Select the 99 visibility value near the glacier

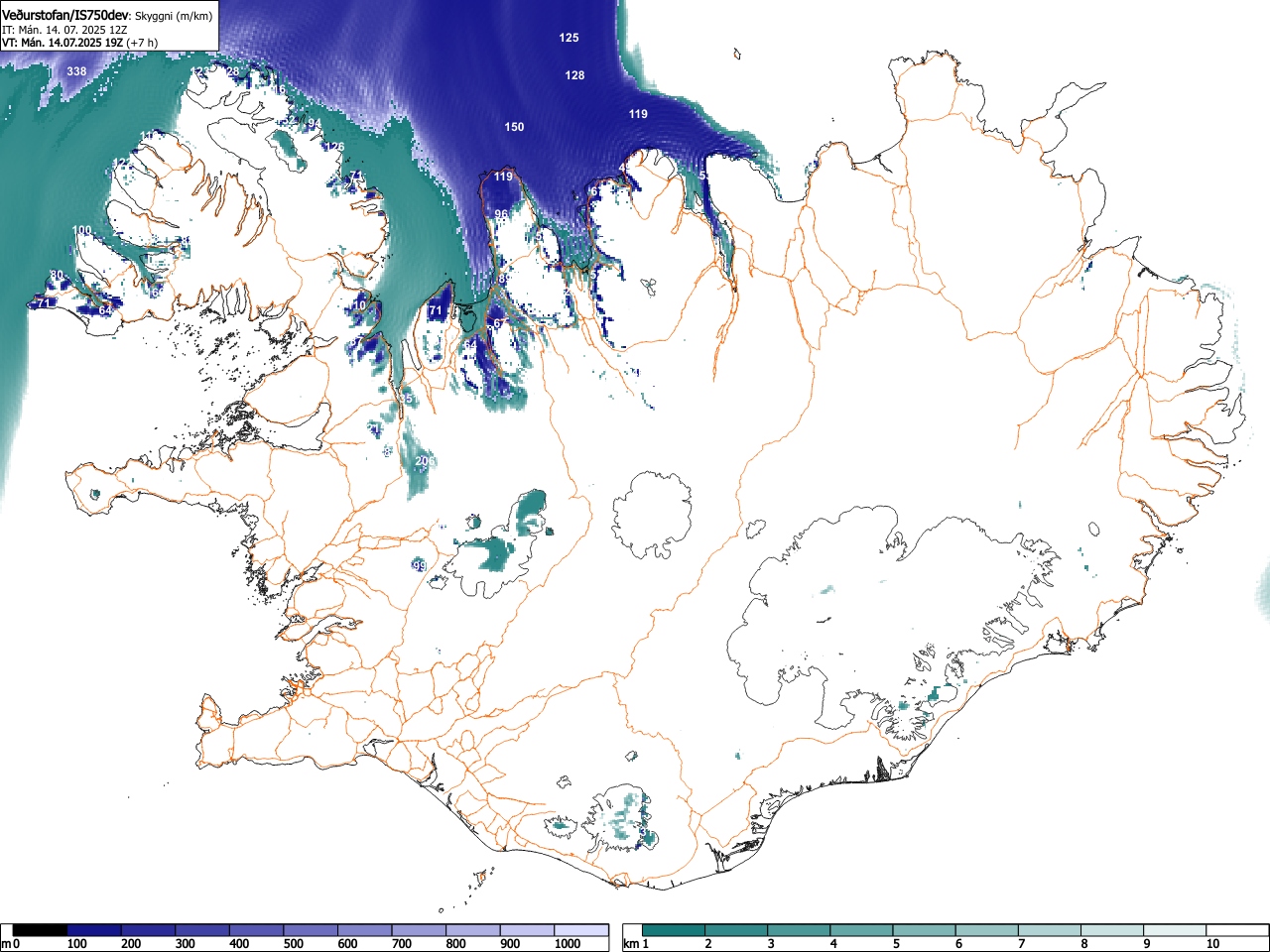[x=419, y=565]
